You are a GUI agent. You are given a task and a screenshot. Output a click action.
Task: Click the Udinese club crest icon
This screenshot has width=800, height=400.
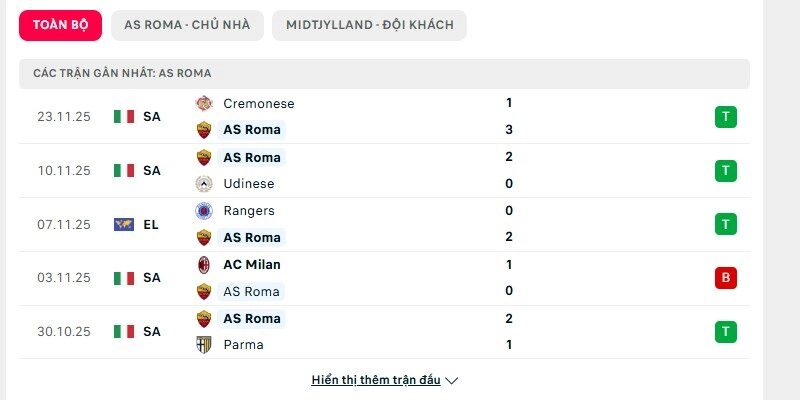coord(204,184)
